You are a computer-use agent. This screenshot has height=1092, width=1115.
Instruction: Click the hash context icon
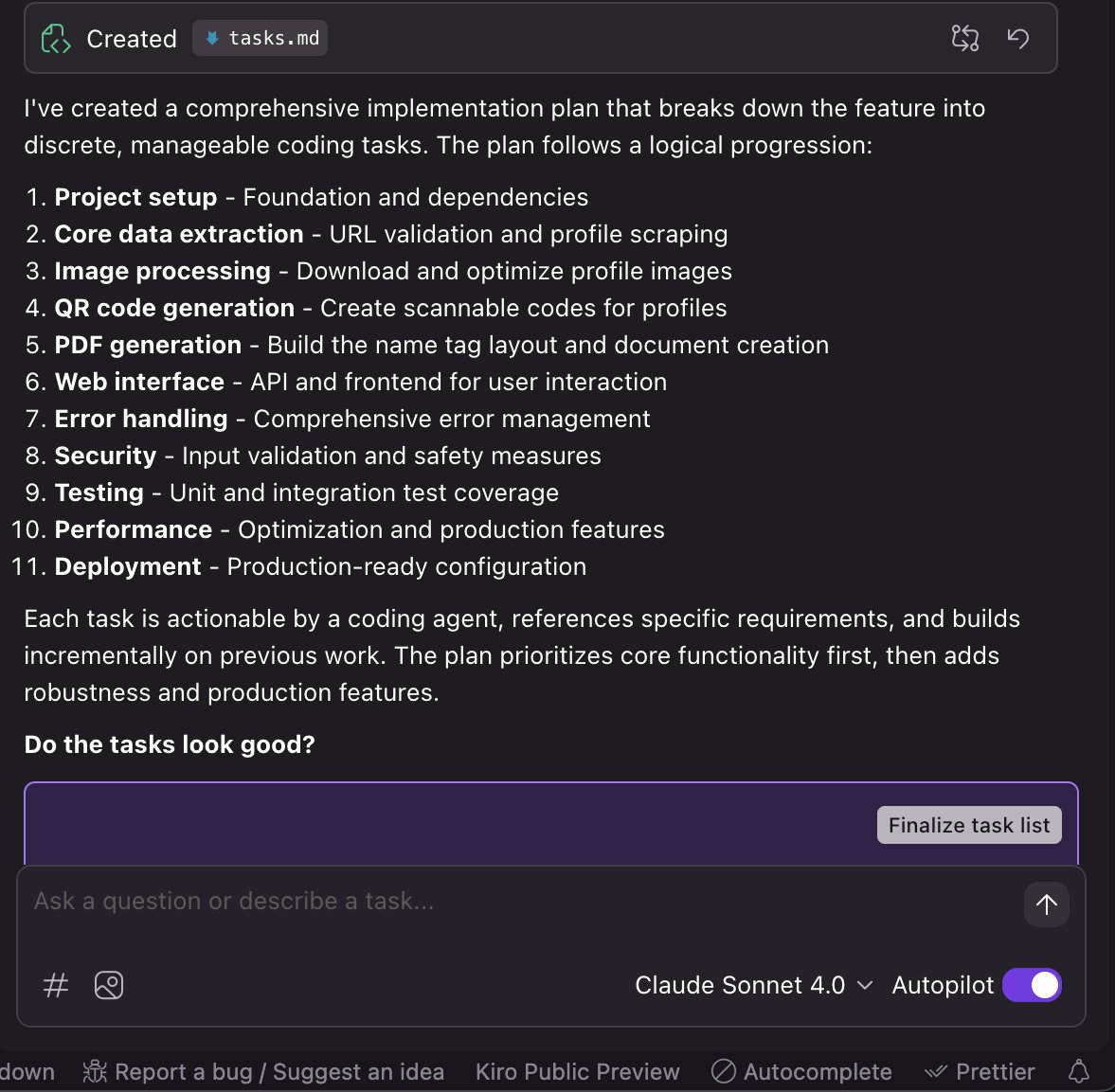pyautogui.click(x=56, y=985)
